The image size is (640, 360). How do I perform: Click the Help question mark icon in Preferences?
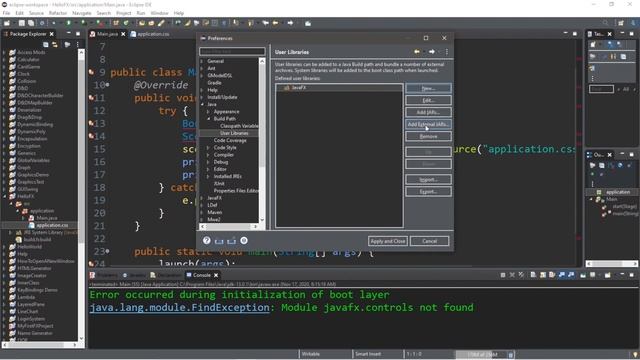(207, 241)
